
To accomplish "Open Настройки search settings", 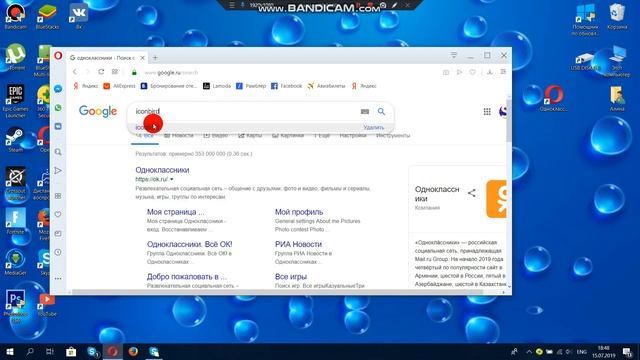I will (x=353, y=136).
